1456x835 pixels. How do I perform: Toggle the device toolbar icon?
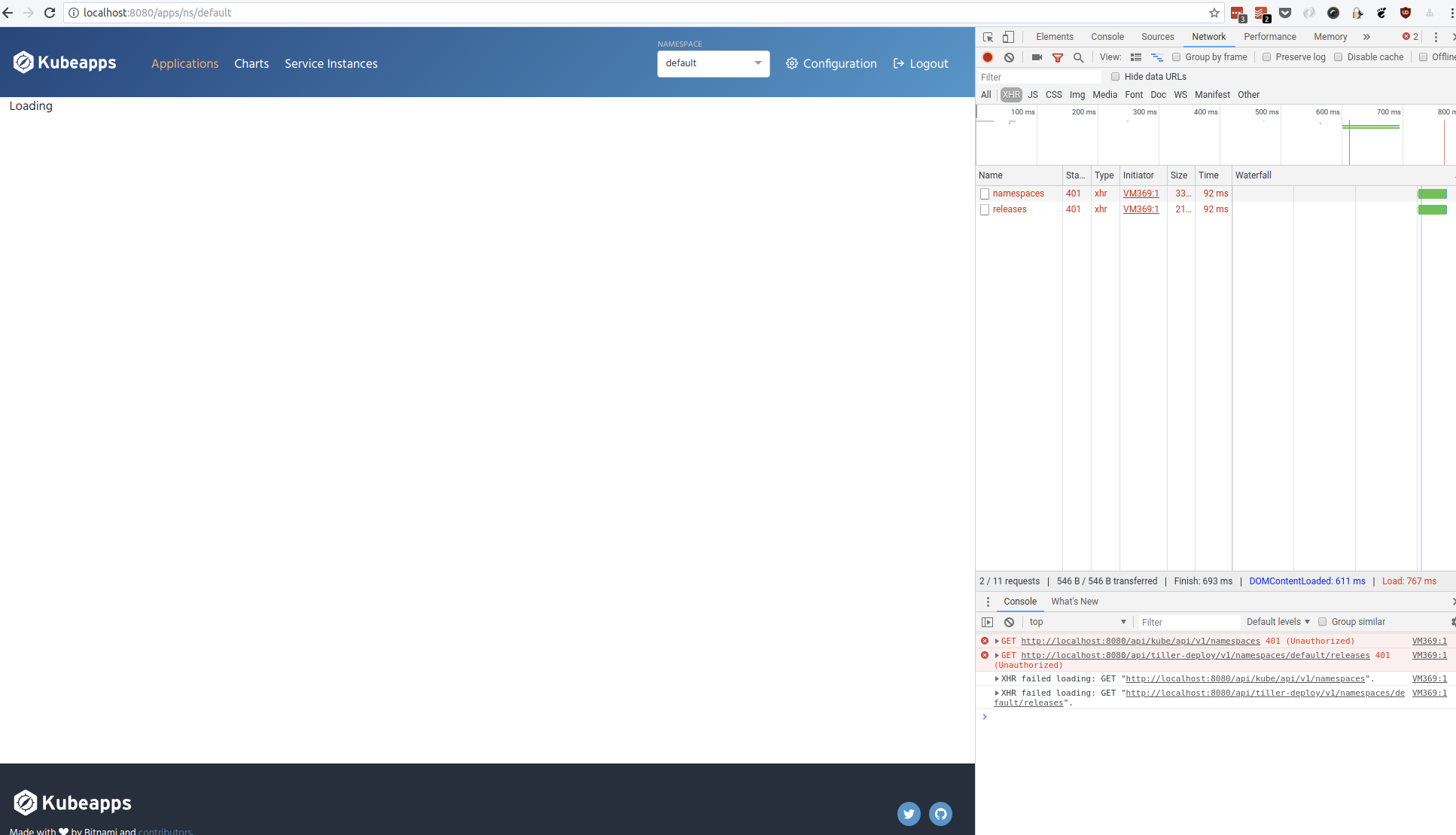click(x=1008, y=36)
